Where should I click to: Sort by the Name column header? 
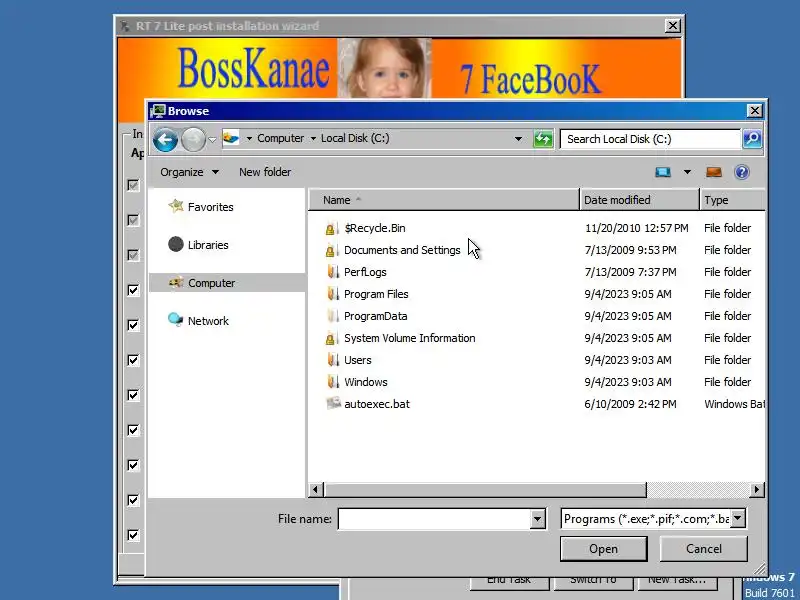(444, 200)
